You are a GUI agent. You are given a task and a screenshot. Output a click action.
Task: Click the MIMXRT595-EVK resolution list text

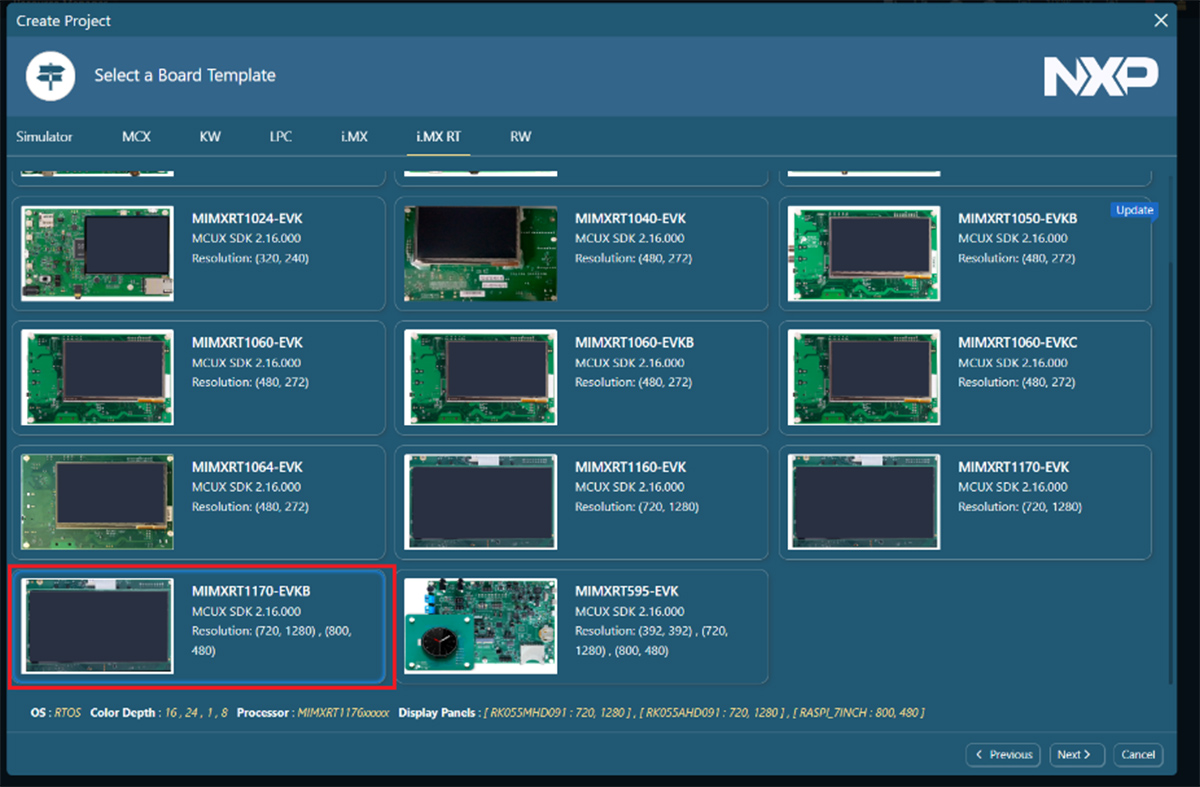click(x=652, y=641)
